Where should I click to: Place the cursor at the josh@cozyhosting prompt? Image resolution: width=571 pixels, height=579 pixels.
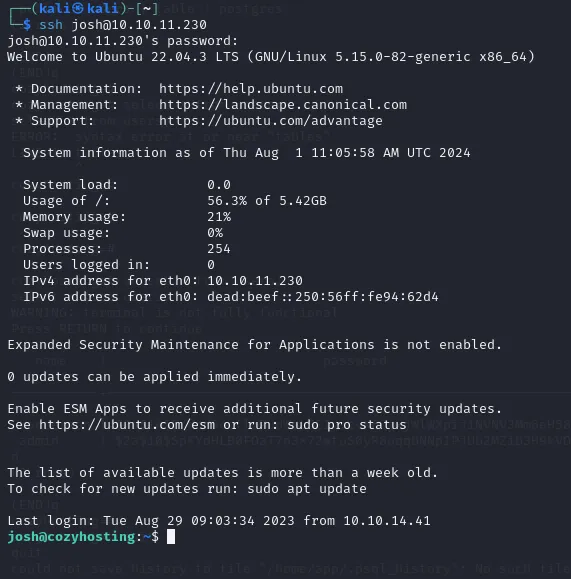pyautogui.click(x=83, y=537)
